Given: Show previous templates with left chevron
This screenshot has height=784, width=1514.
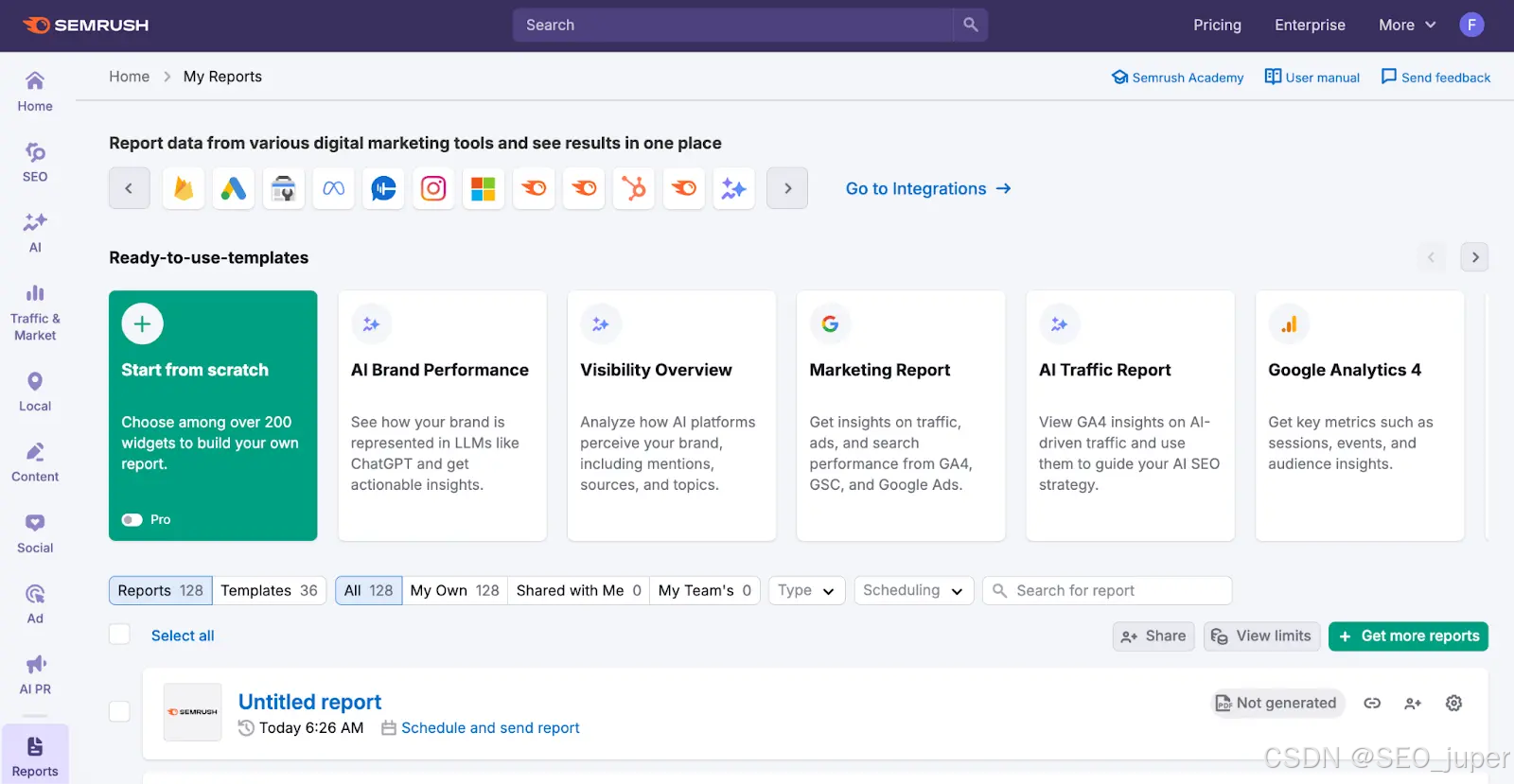Looking at the screenshot, I should tap(1431, 257).
